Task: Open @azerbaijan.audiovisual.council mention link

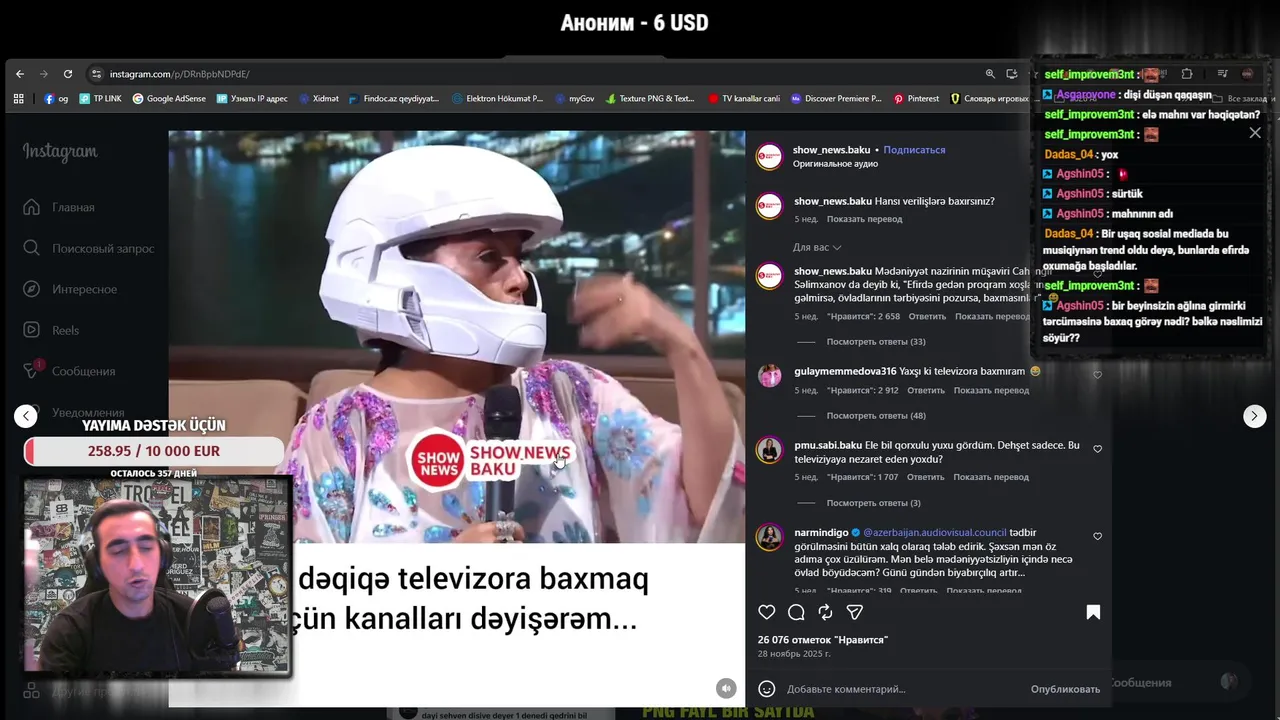Action: point(935,533)
